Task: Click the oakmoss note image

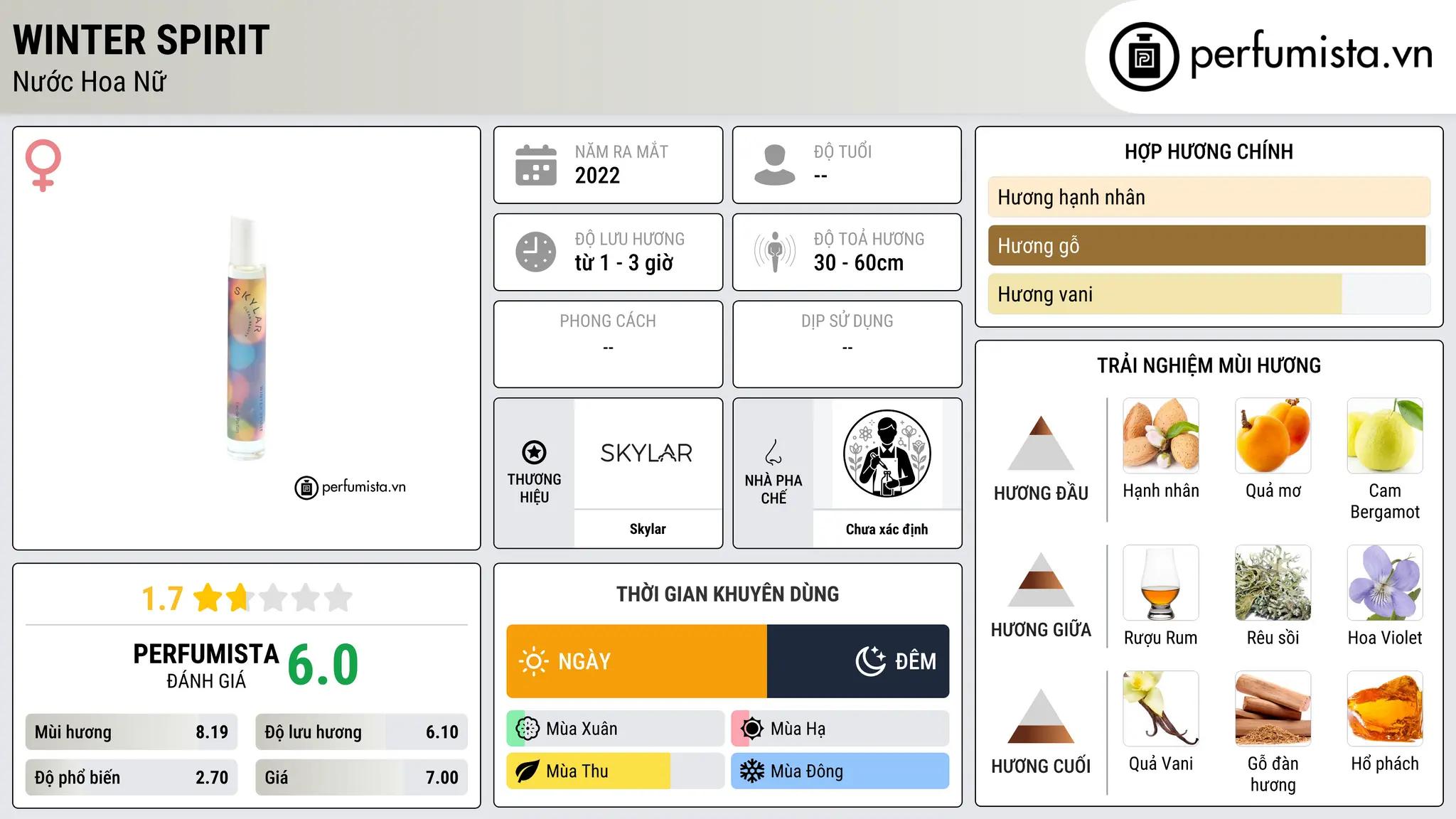Action: tap(1273, 583)
